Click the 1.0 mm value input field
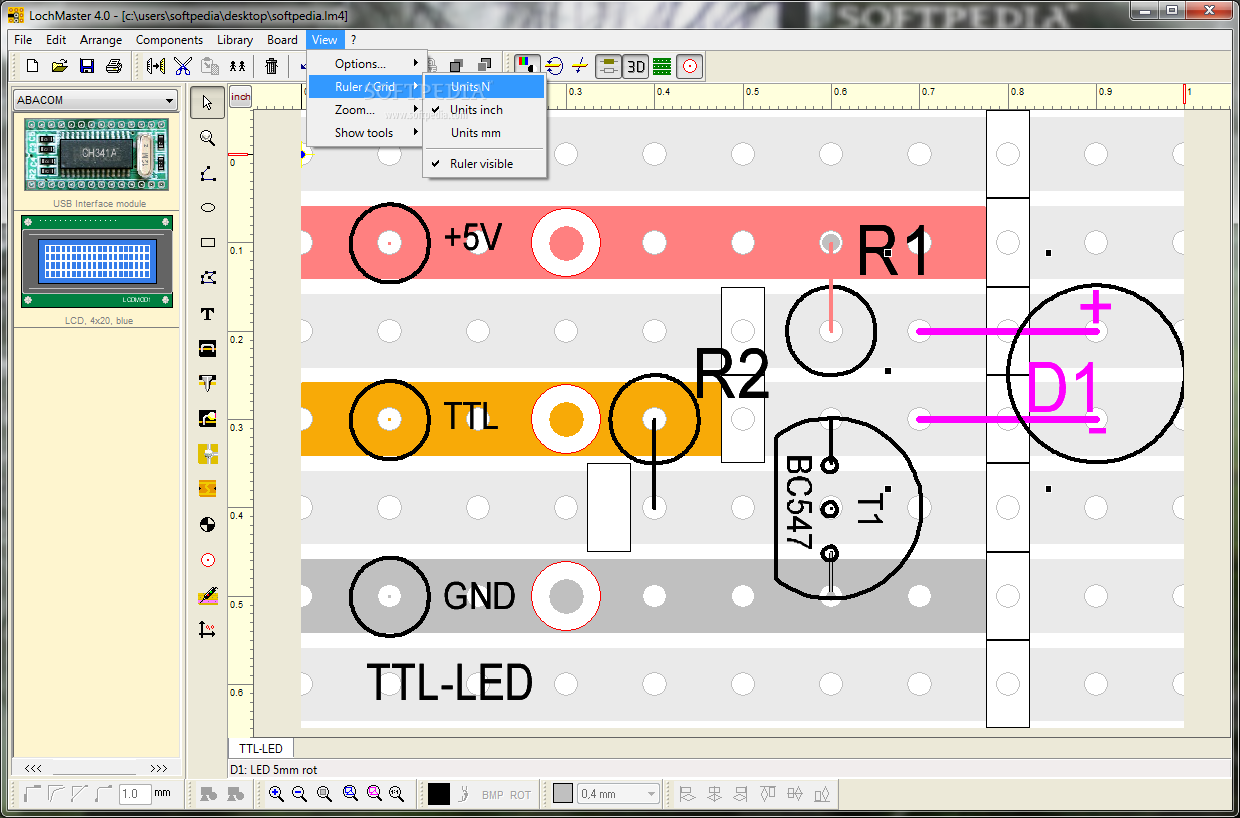The width and height of the screenshot is (1240, 818). pos(134,794)
